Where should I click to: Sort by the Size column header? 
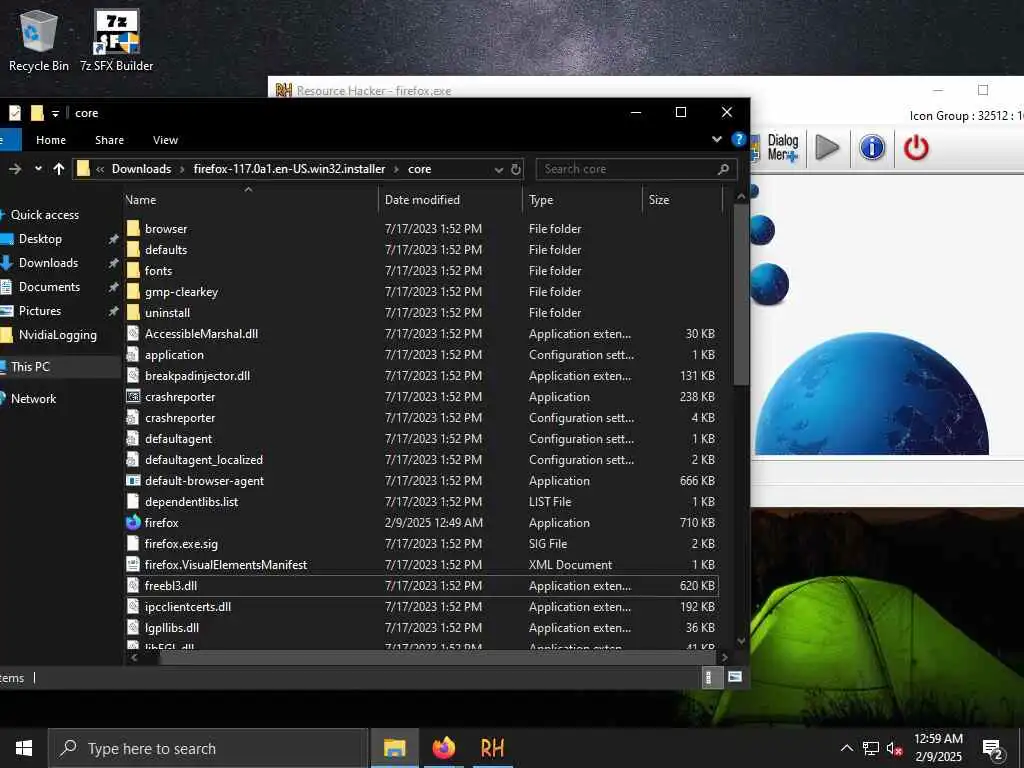pos(683,200)
